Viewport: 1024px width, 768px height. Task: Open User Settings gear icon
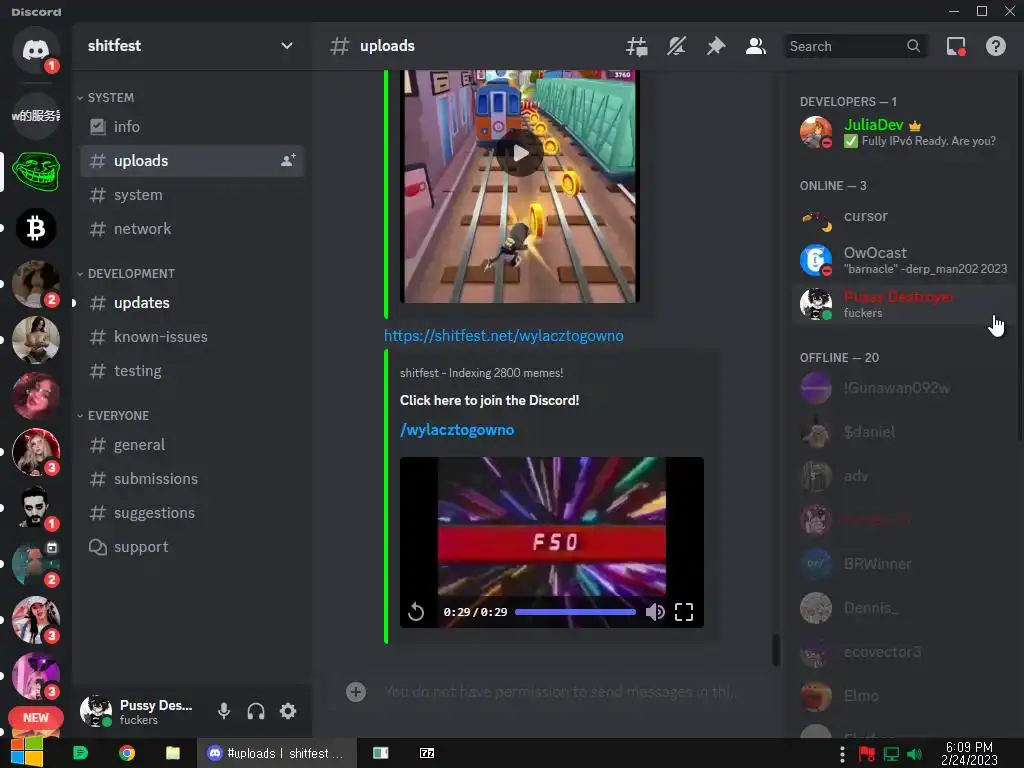288,711
